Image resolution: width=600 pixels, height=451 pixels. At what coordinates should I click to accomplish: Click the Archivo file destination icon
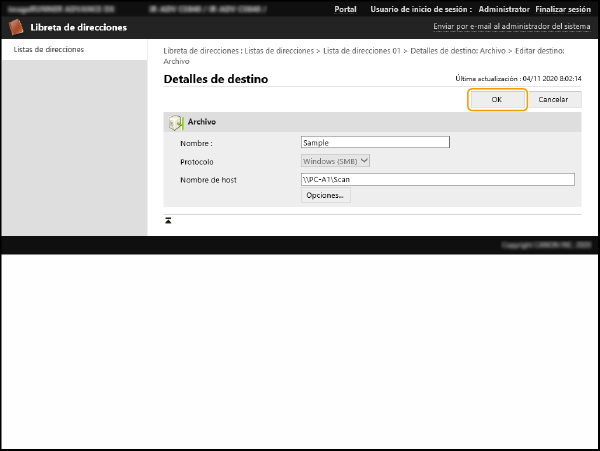pos(175,122)
